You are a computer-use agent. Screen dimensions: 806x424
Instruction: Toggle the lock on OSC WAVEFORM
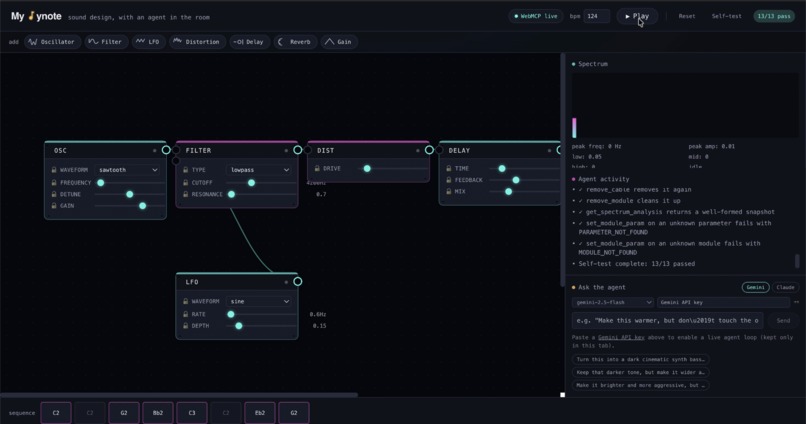pyautogui.click(x=54, y=170)
